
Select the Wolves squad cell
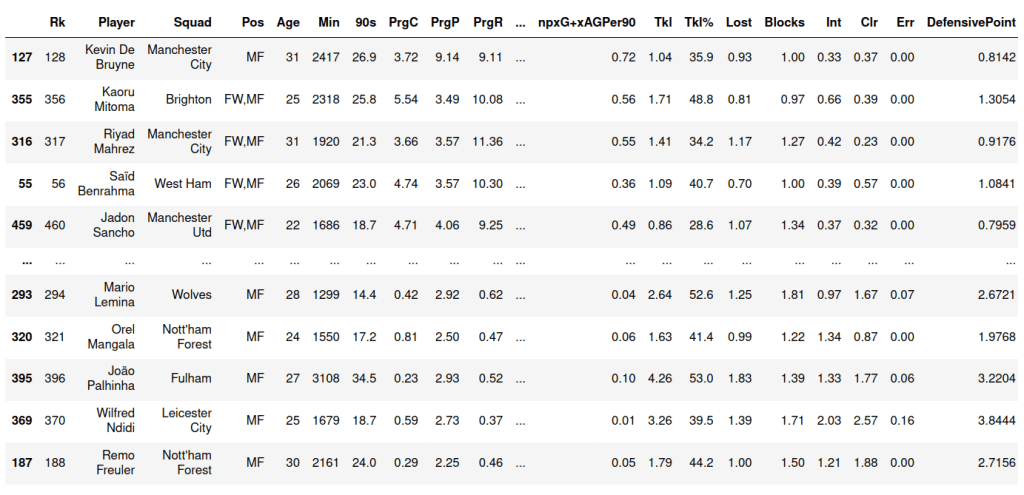[x=190, y=294]
